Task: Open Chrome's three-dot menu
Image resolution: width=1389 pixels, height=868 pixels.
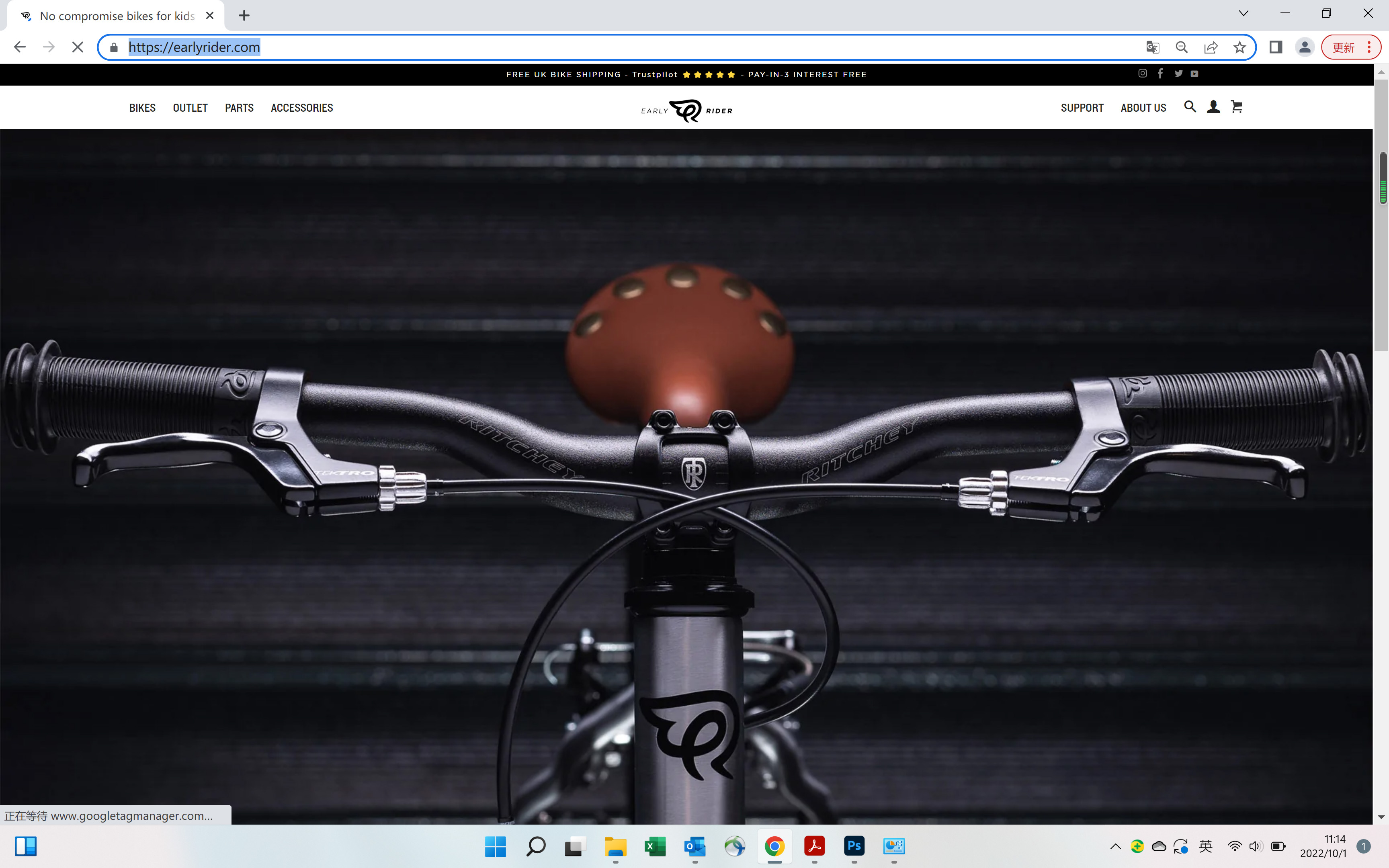Action: (1369, 47)
